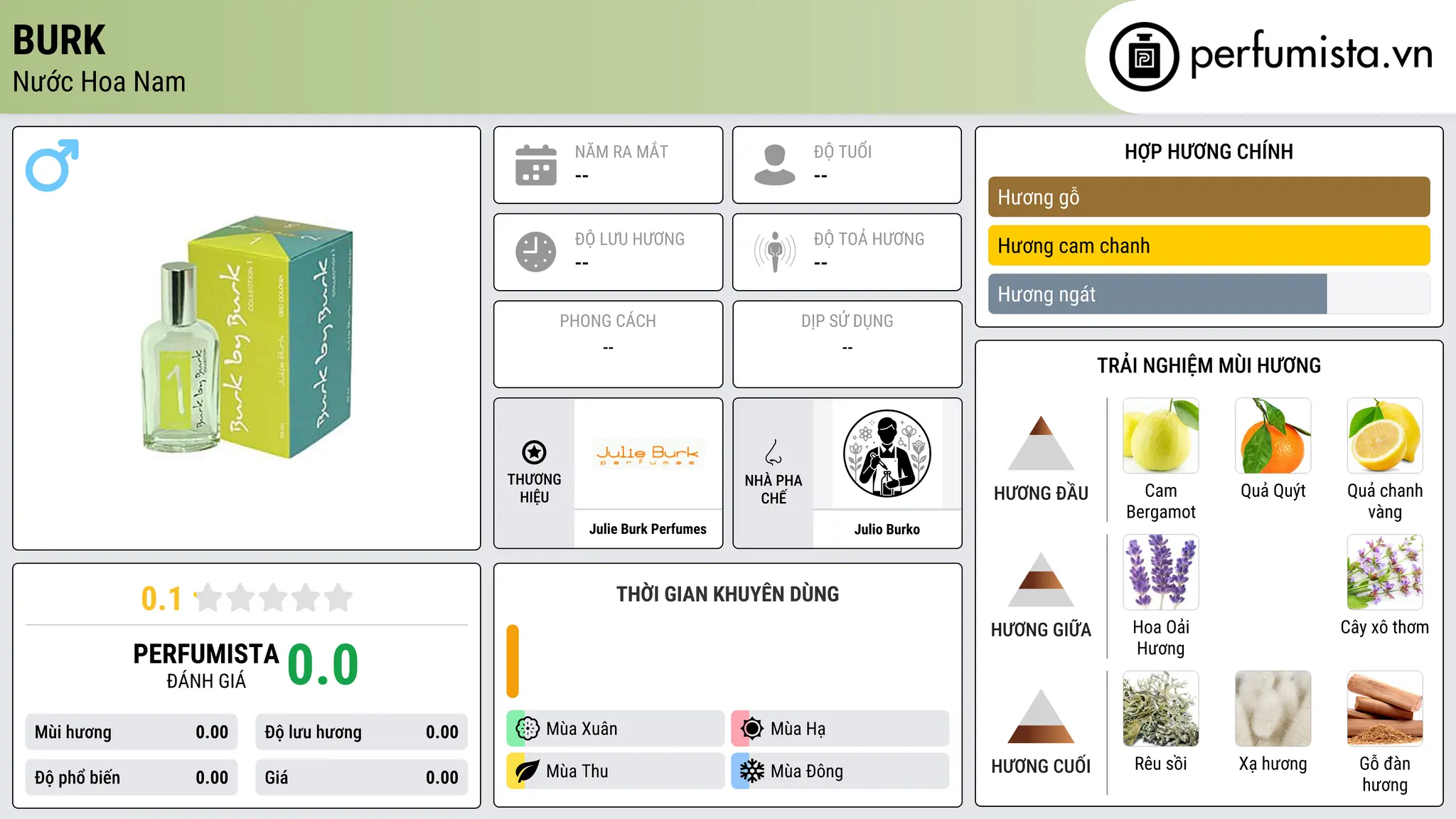Open the Julie Burk Perfumes brand link
The image size is (1456, 819).
pyautogui.click(x=648, y=529)
